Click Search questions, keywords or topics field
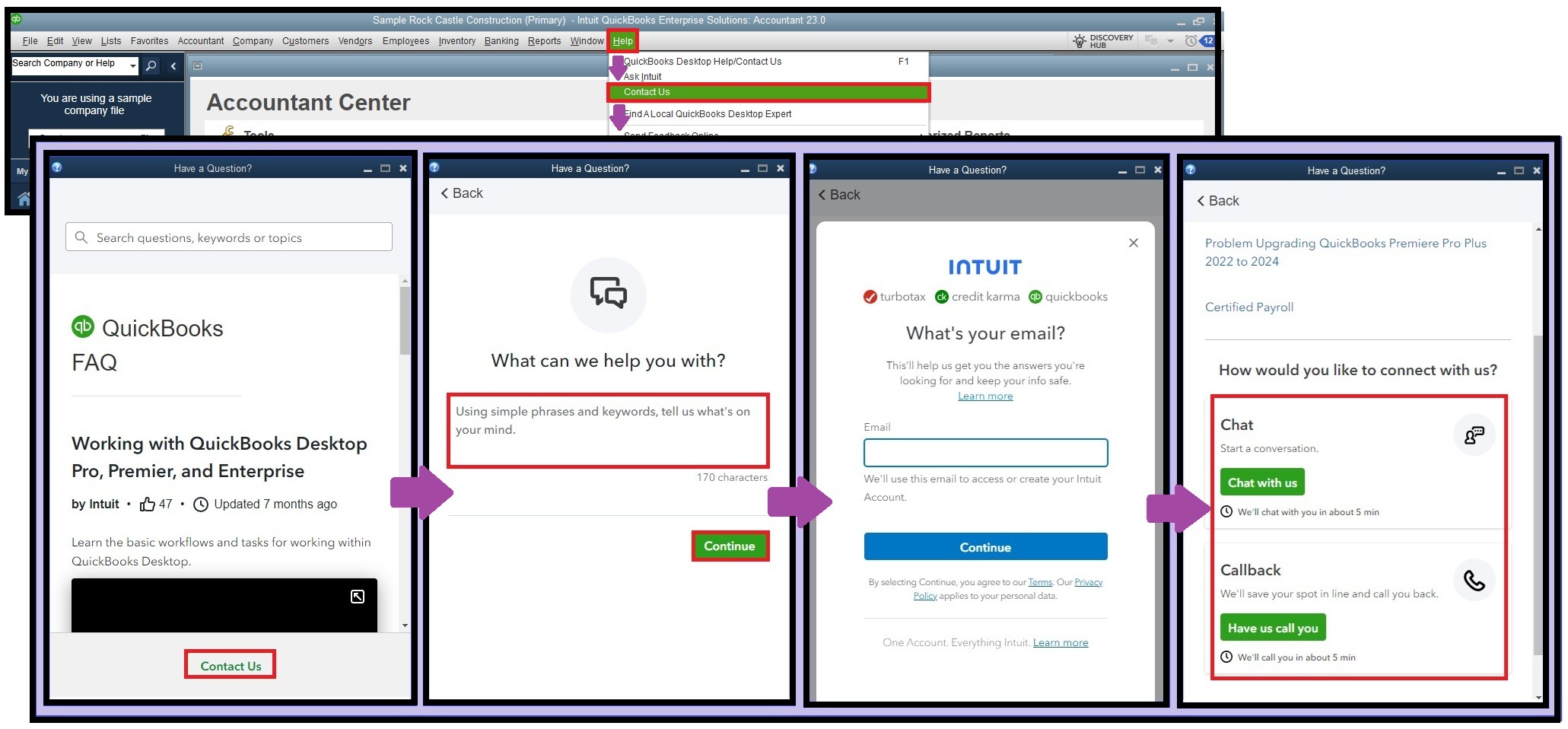The image size is (1568, 729). coord(229,237)
